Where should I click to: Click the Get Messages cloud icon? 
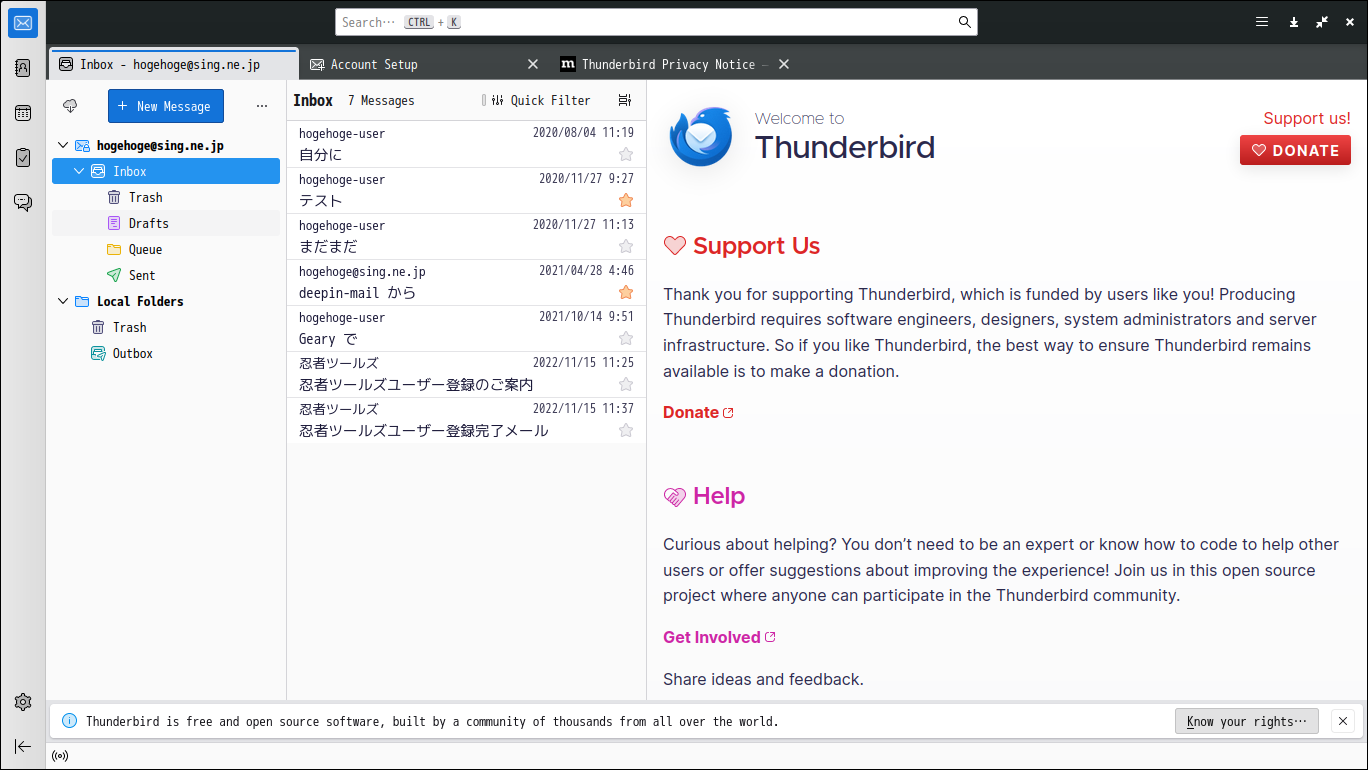pos(70,106)
